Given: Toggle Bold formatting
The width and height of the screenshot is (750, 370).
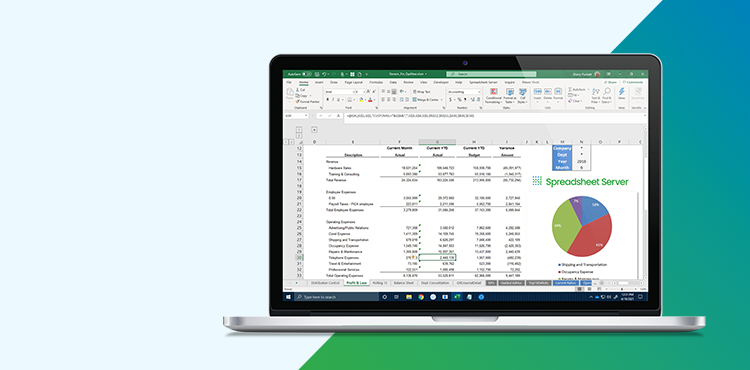Looking at the screenshot, I should [328, 99].
